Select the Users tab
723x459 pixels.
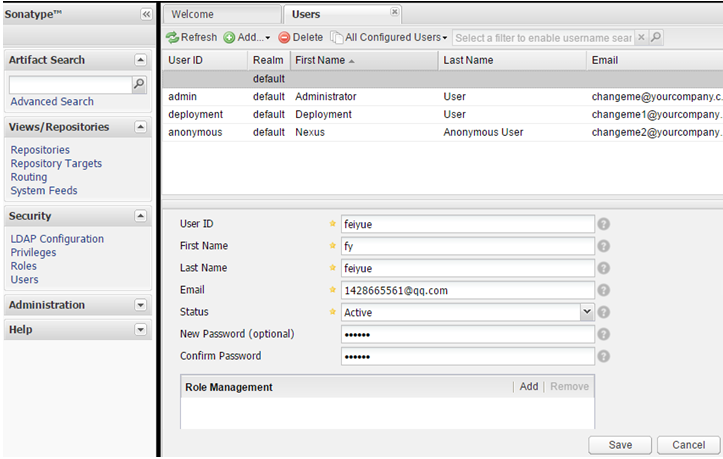[x=342, y=14]
